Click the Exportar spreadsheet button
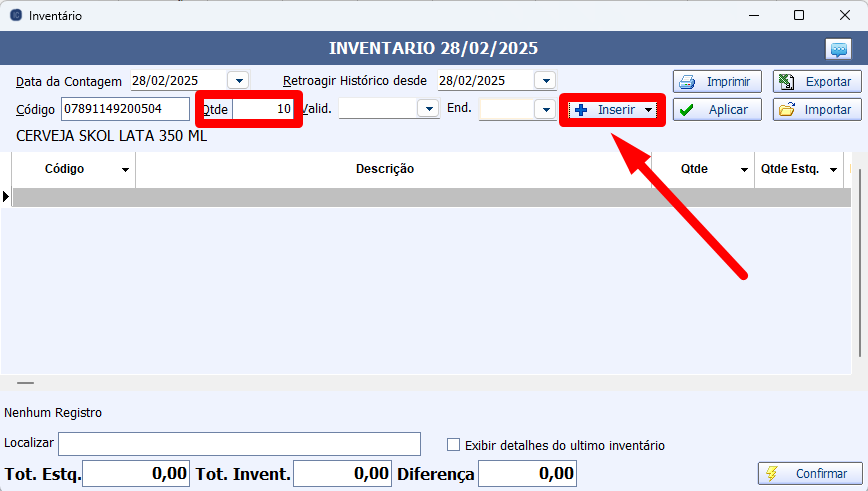This screenshot has height=491, width=868. 817,81
